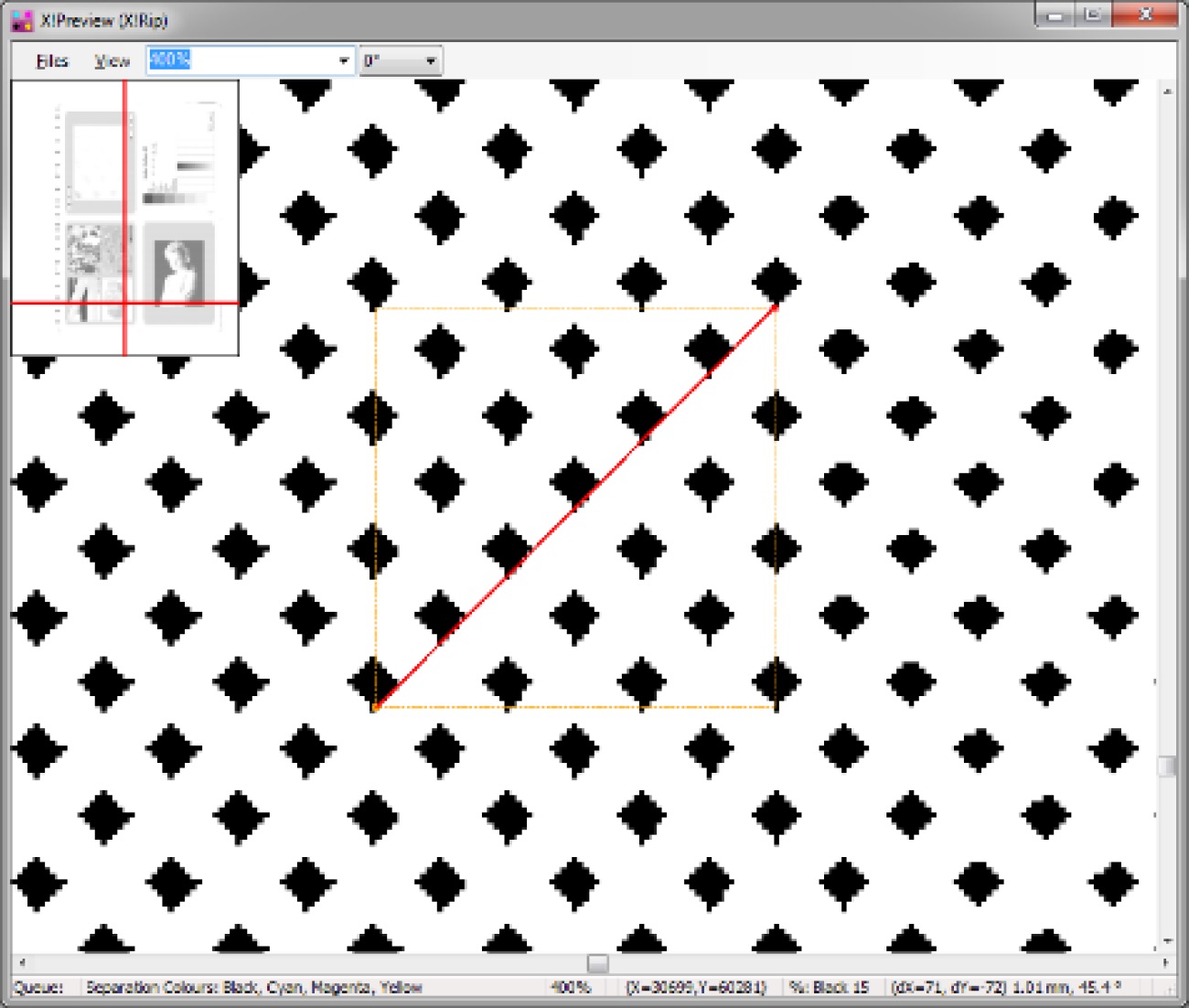Image resolution: width=1189 pixels, height=1008 pixels.
Task: Click the zoom percentage input field
Action: click(242, 61)
